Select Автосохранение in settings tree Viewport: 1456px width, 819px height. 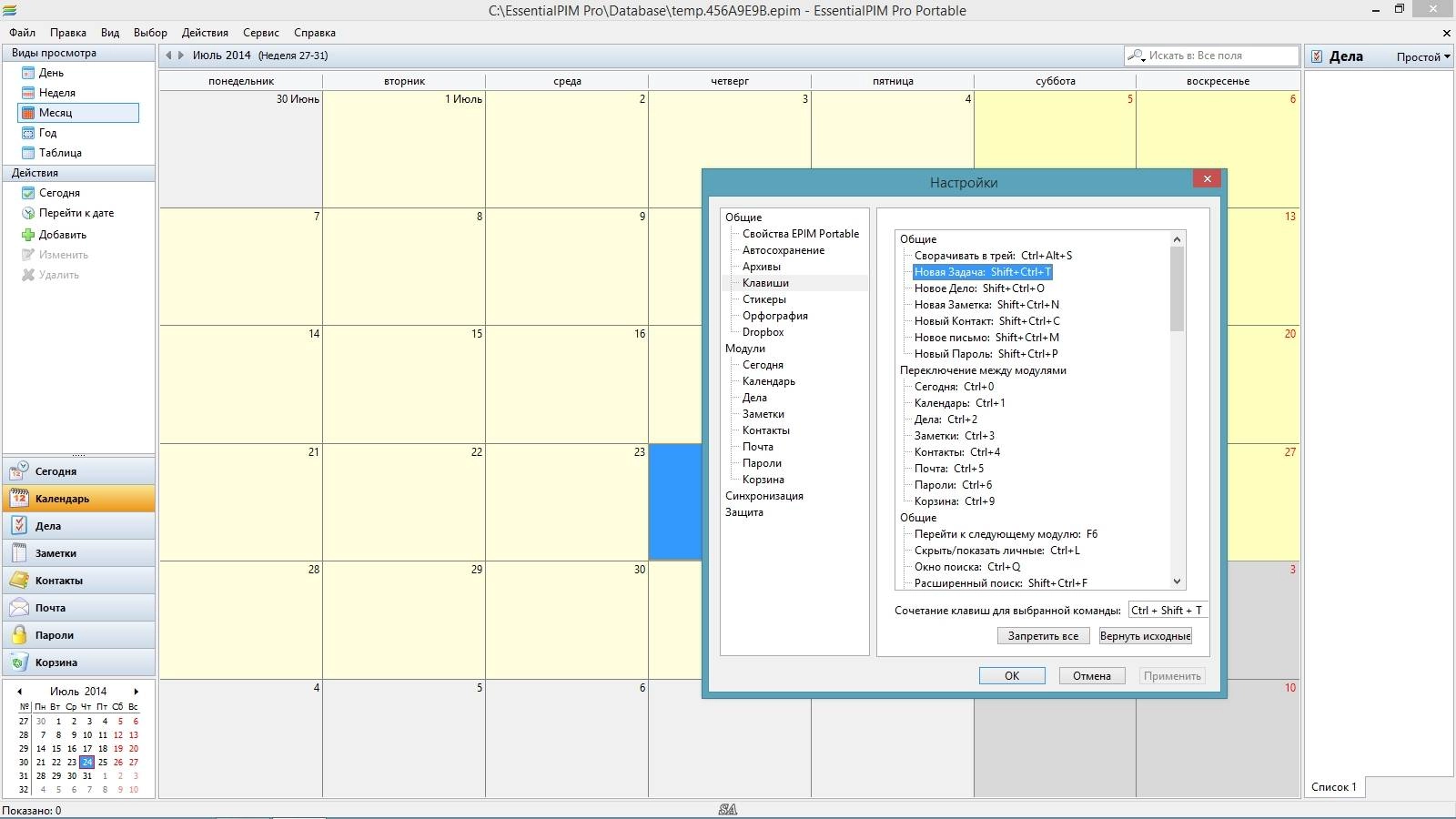point(784,250)
